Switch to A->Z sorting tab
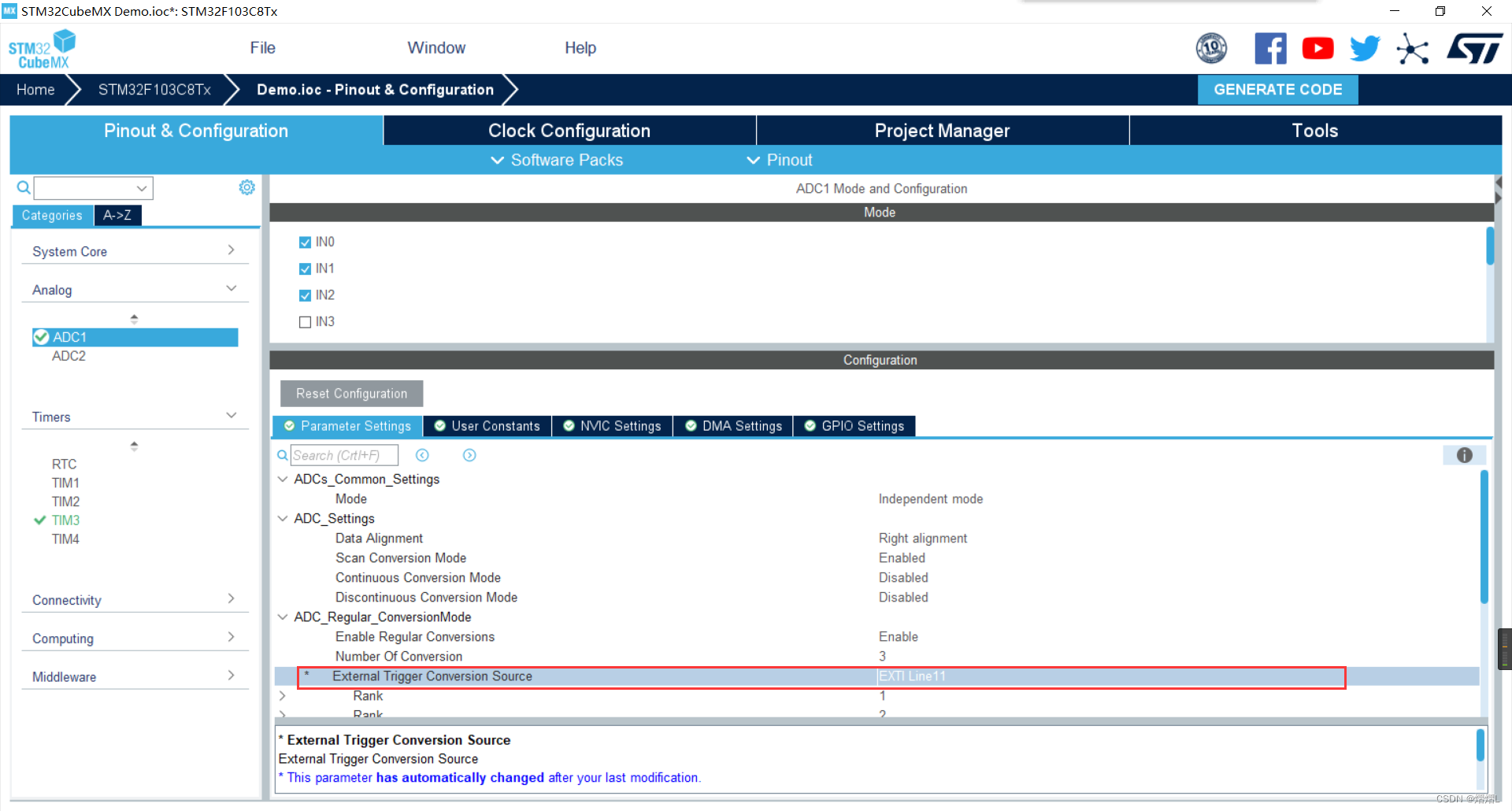This screenshot has width=1512, height=811. [x=117, y=215]
